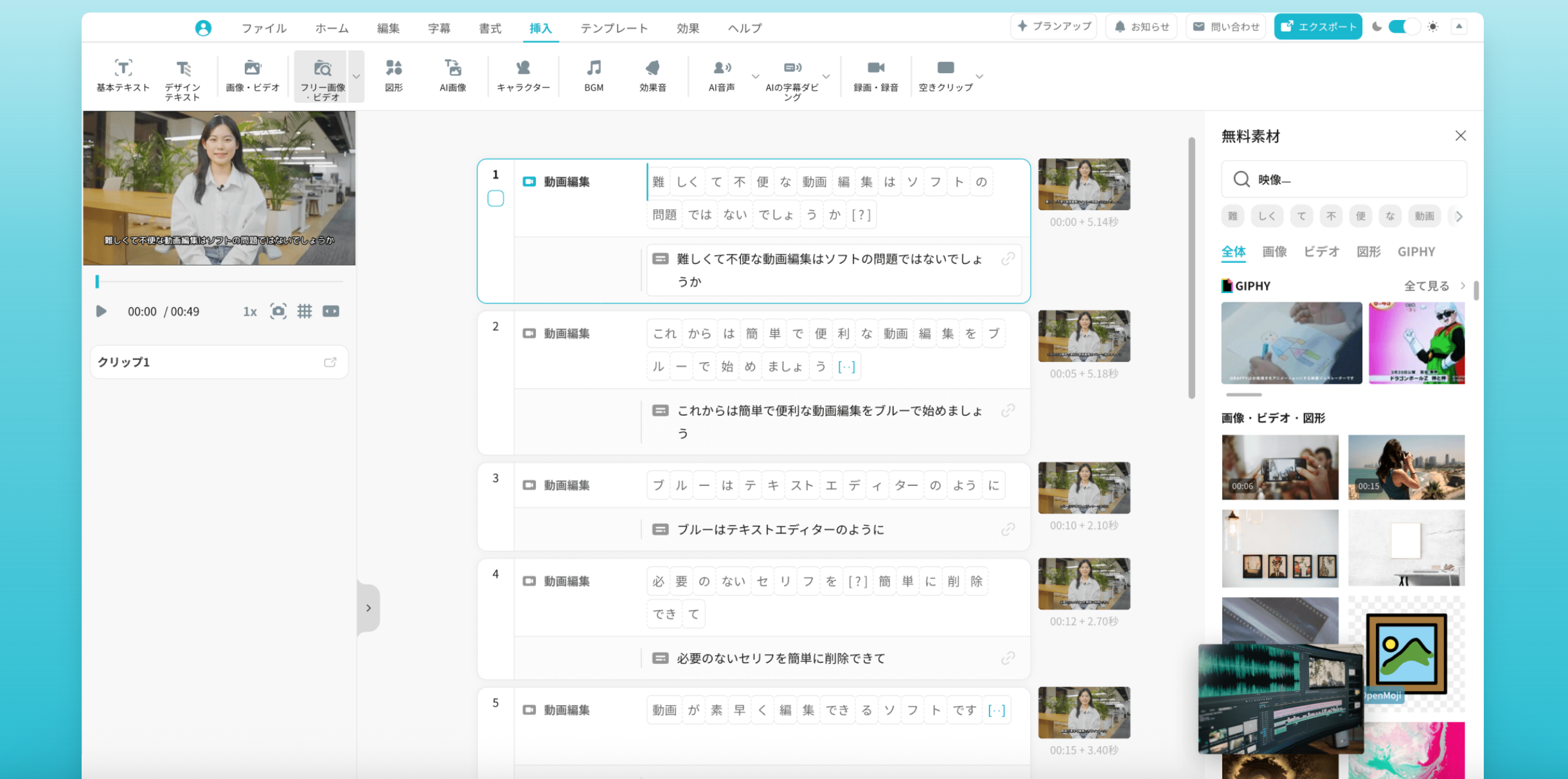Image resolution: width=1568 pixels, height=779 pixels.
Task: Open the AI画像 tool
Action: tap(452, 76)
